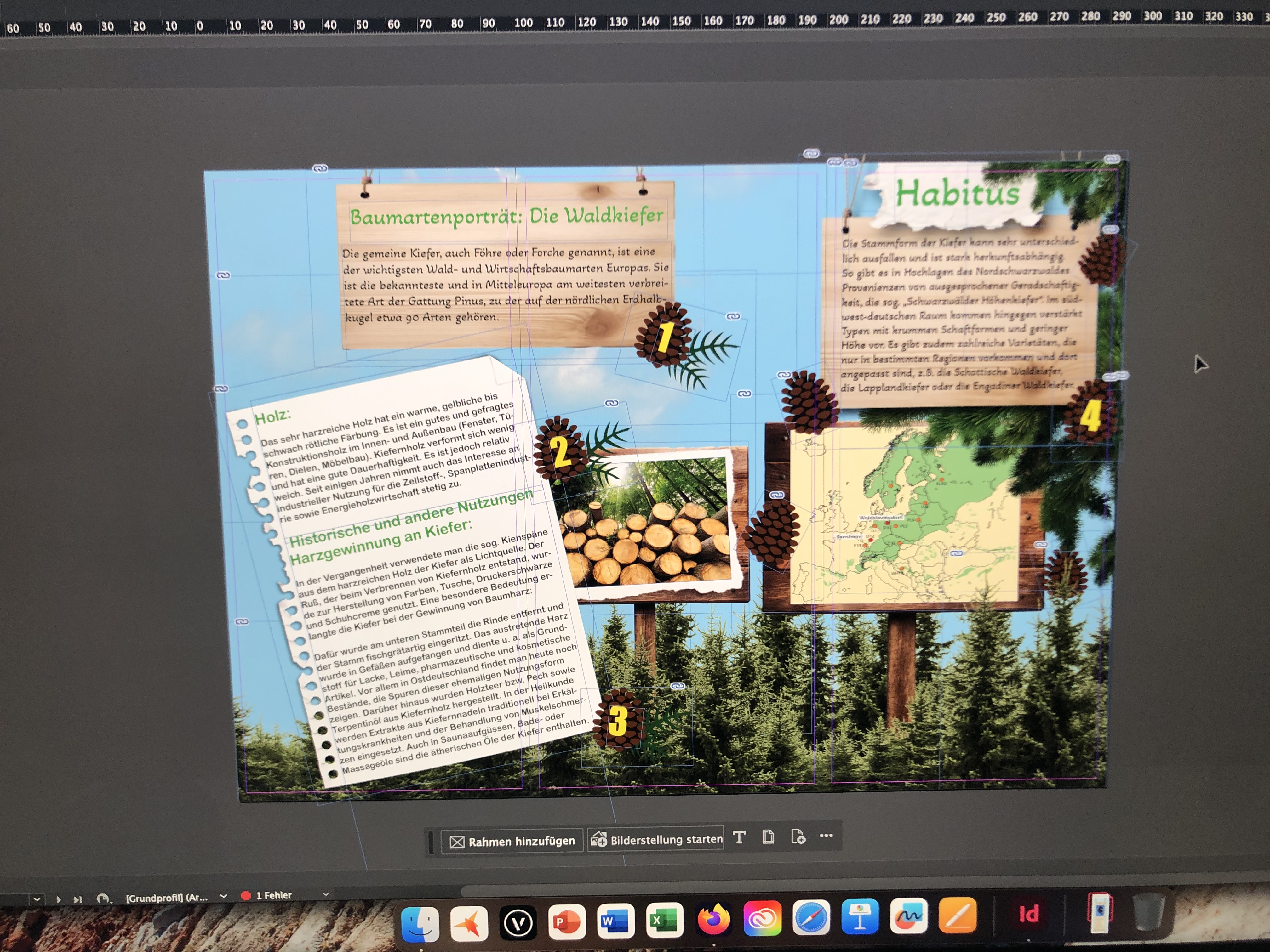
Task: Select the Habitus heading text frame
Action: [957, 193]
